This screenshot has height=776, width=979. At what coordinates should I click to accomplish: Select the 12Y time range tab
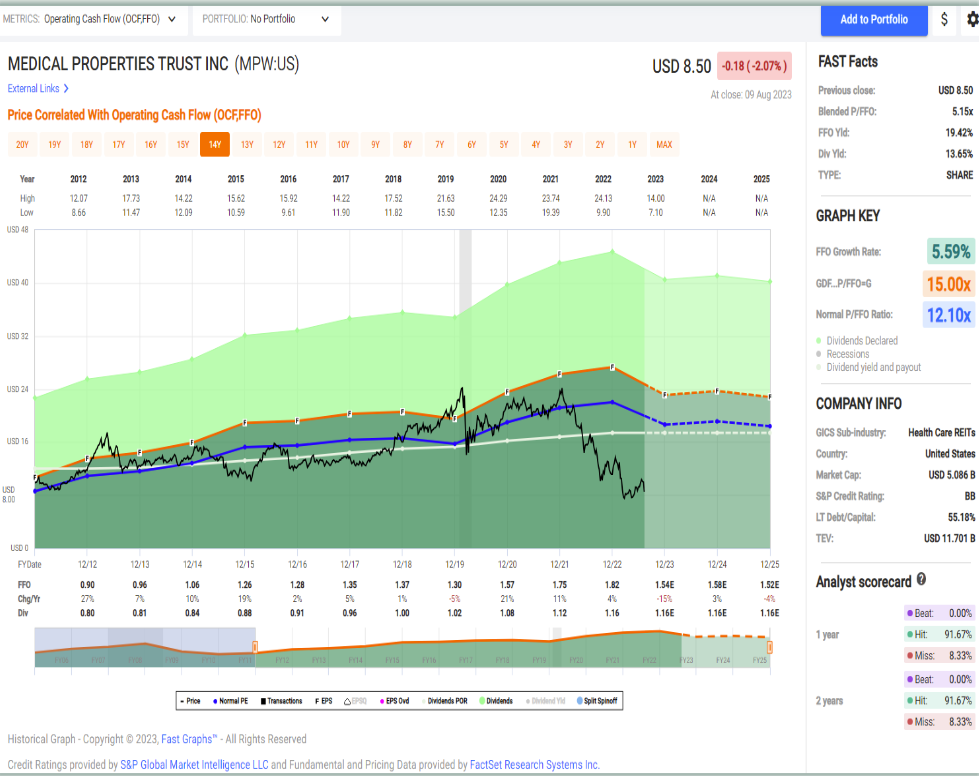click(x=279, y=144)
